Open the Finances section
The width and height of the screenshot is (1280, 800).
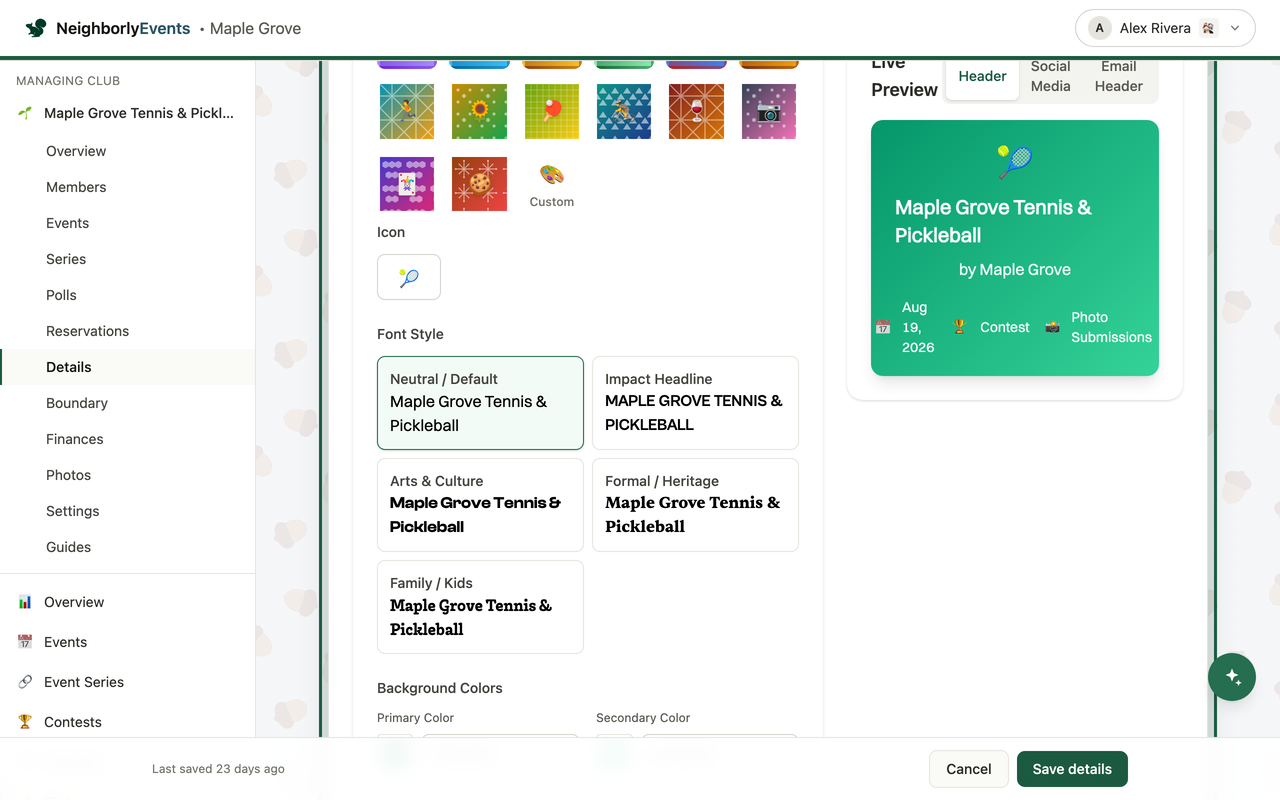[x=75, y=439]
